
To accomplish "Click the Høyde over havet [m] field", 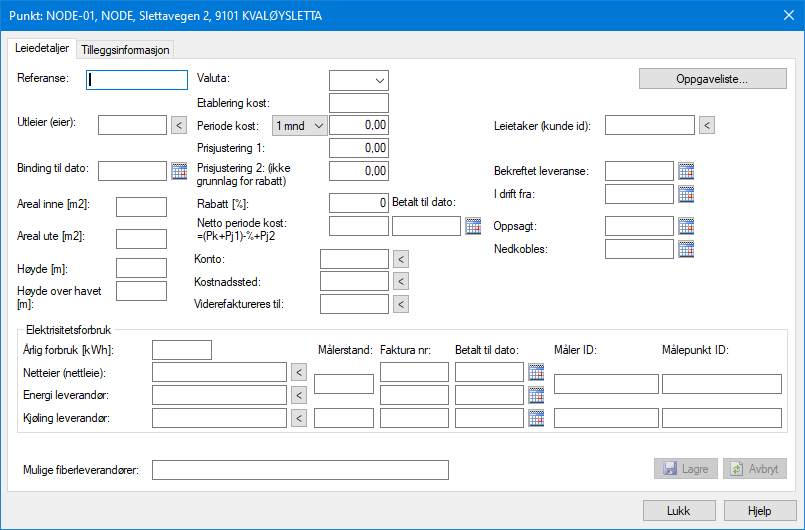I will 141,291.
